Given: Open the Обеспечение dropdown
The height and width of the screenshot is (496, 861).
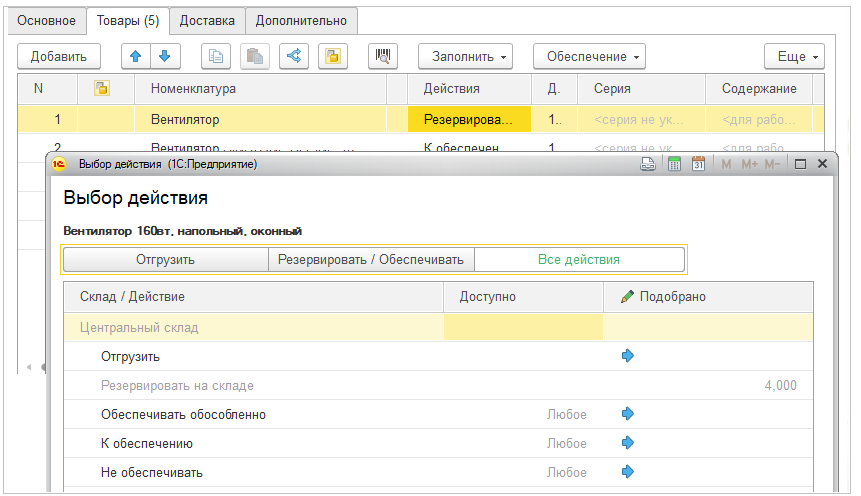Looking at the screenshot, I should [589, 57].
